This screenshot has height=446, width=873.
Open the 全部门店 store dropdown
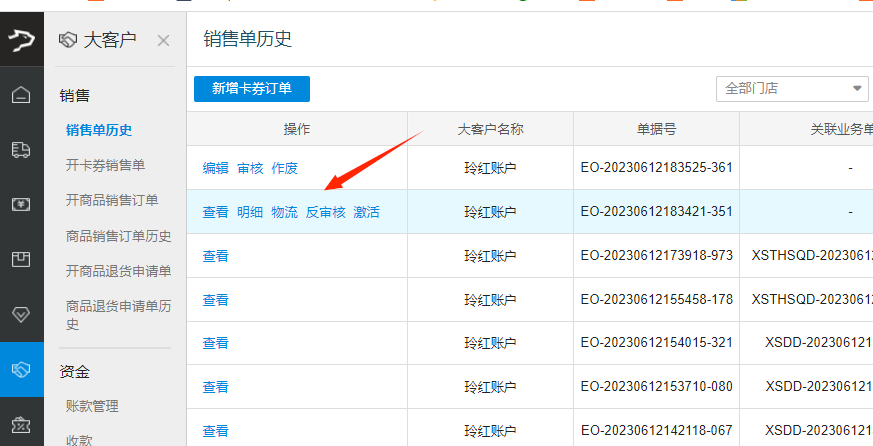(x=792, y=89)
